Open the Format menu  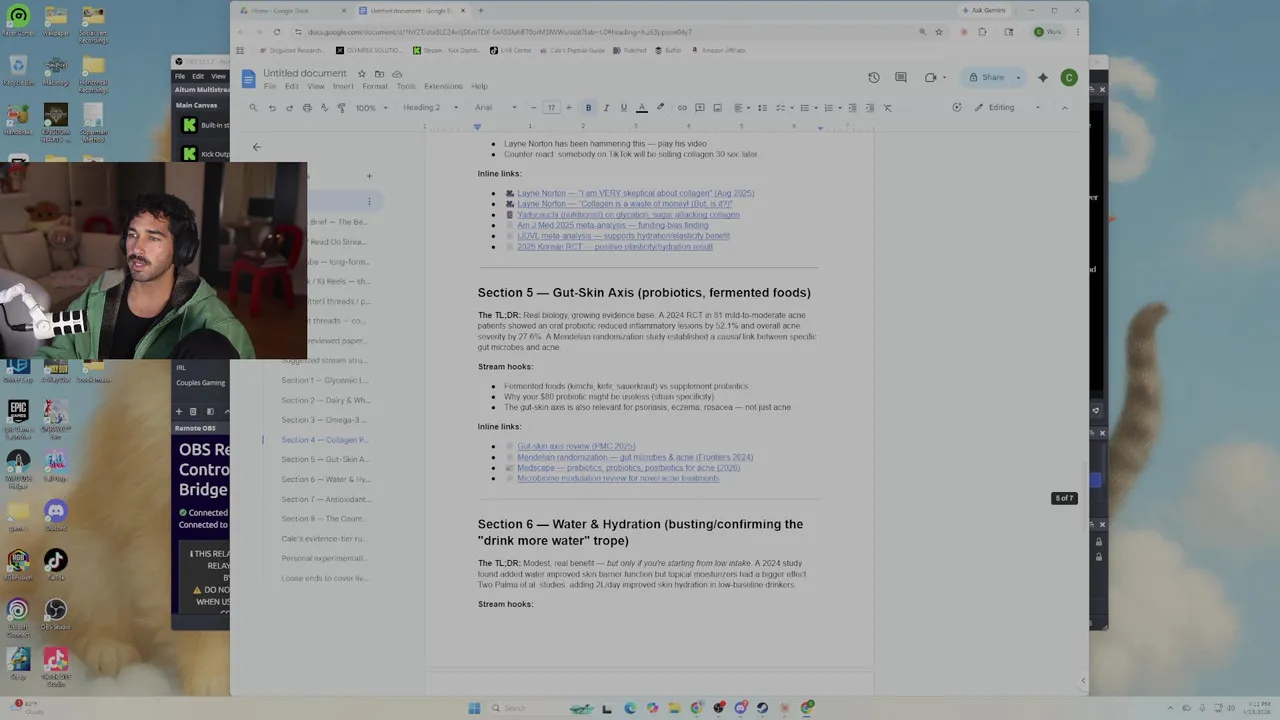point(375,87)
